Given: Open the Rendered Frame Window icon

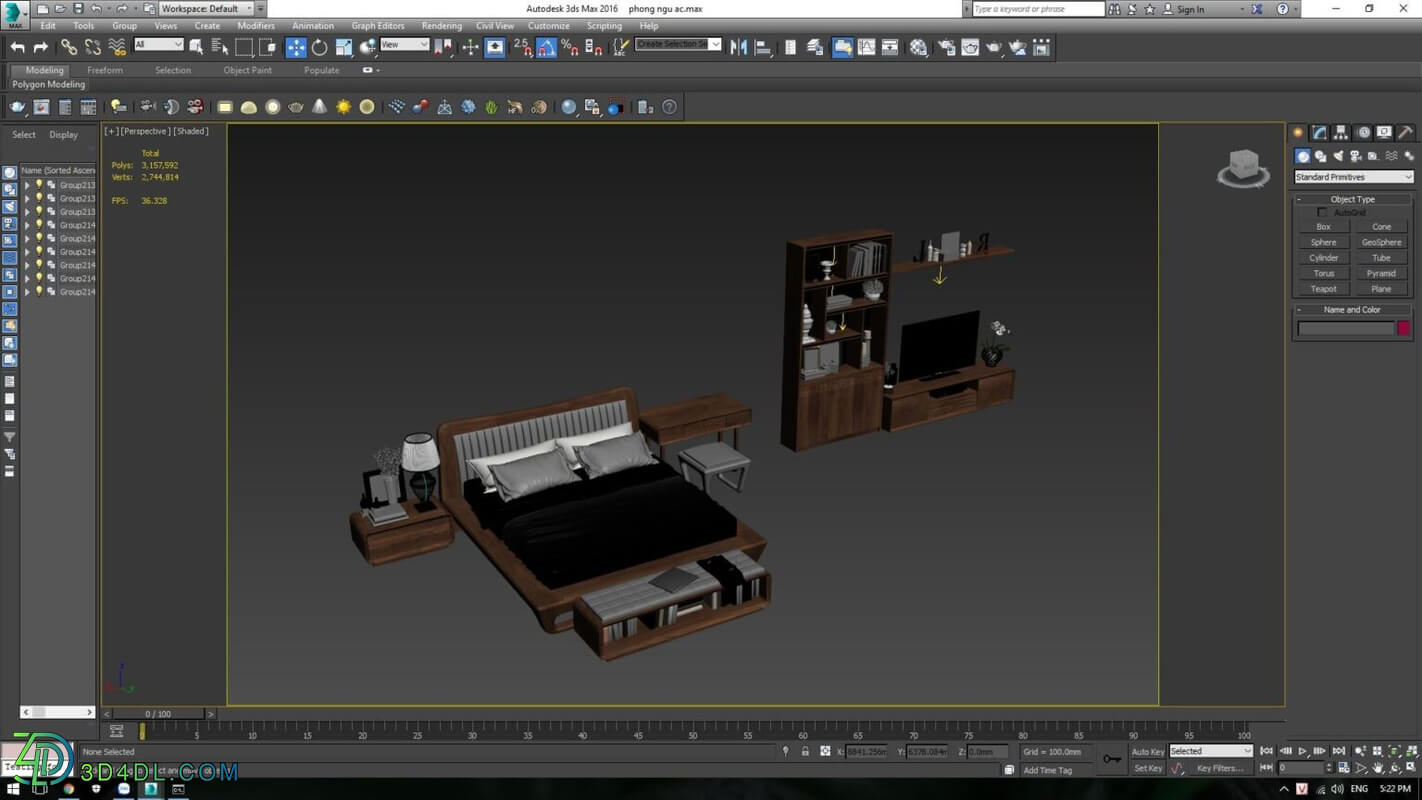Looking at the screenshot, I should (970, 47).
